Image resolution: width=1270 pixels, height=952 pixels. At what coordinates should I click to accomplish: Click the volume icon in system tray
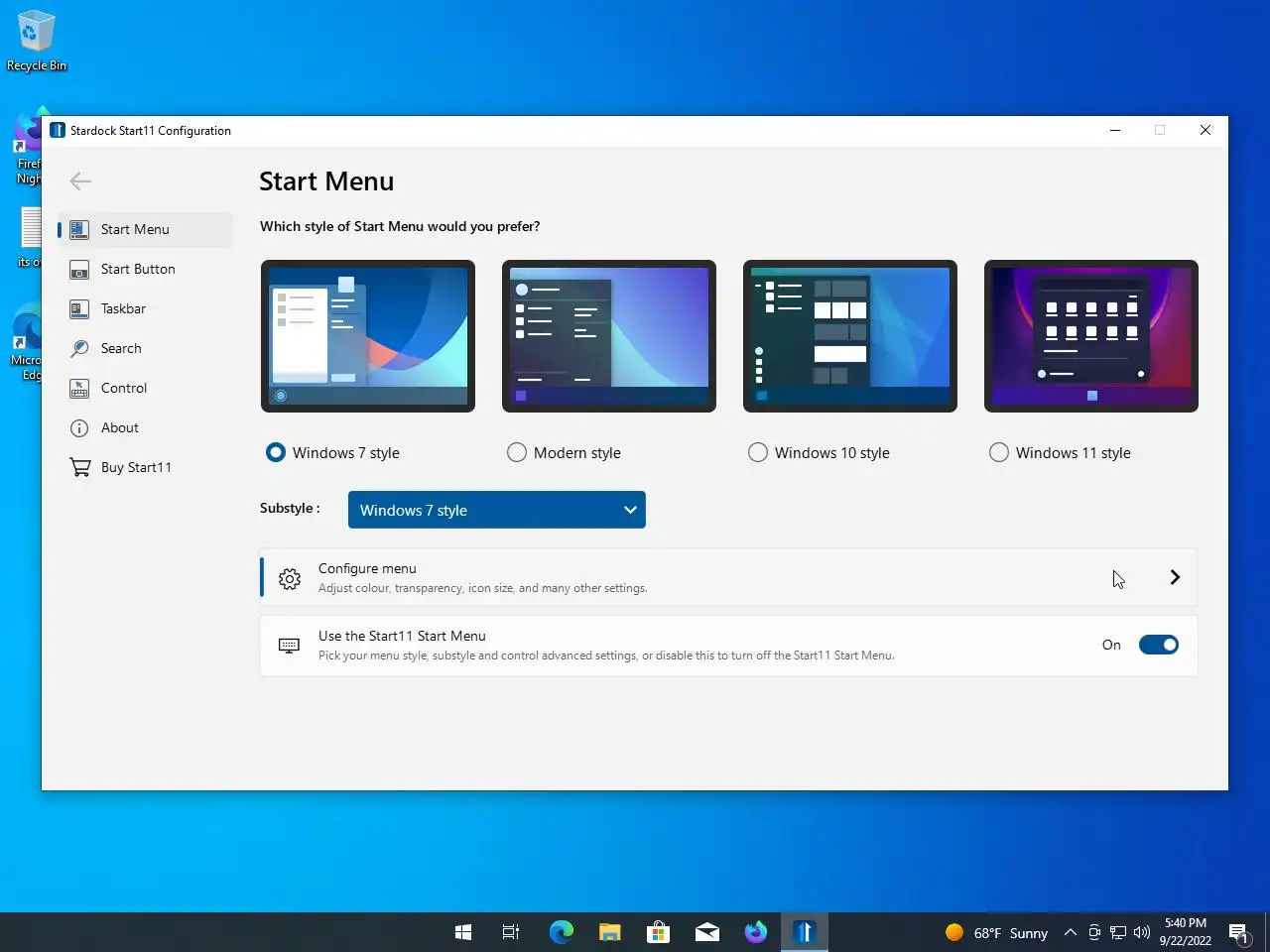[1142, 932]
